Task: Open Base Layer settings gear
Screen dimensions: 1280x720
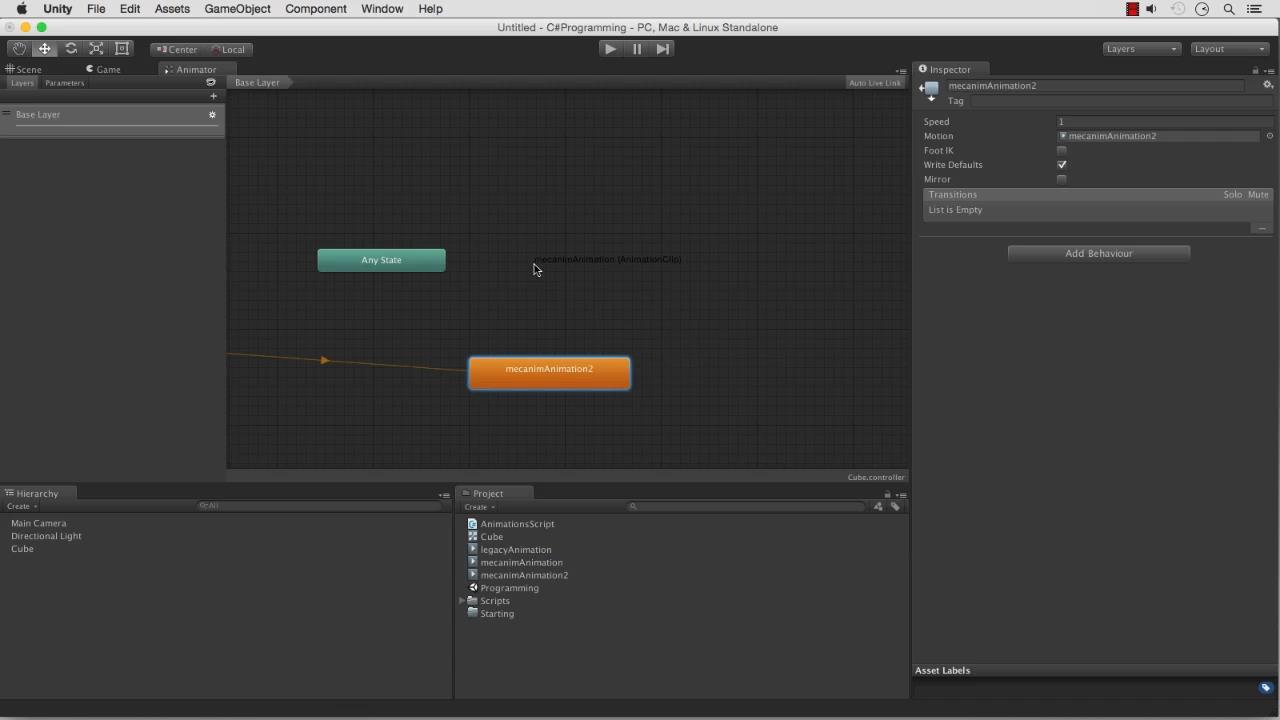Action: point(212,115)
